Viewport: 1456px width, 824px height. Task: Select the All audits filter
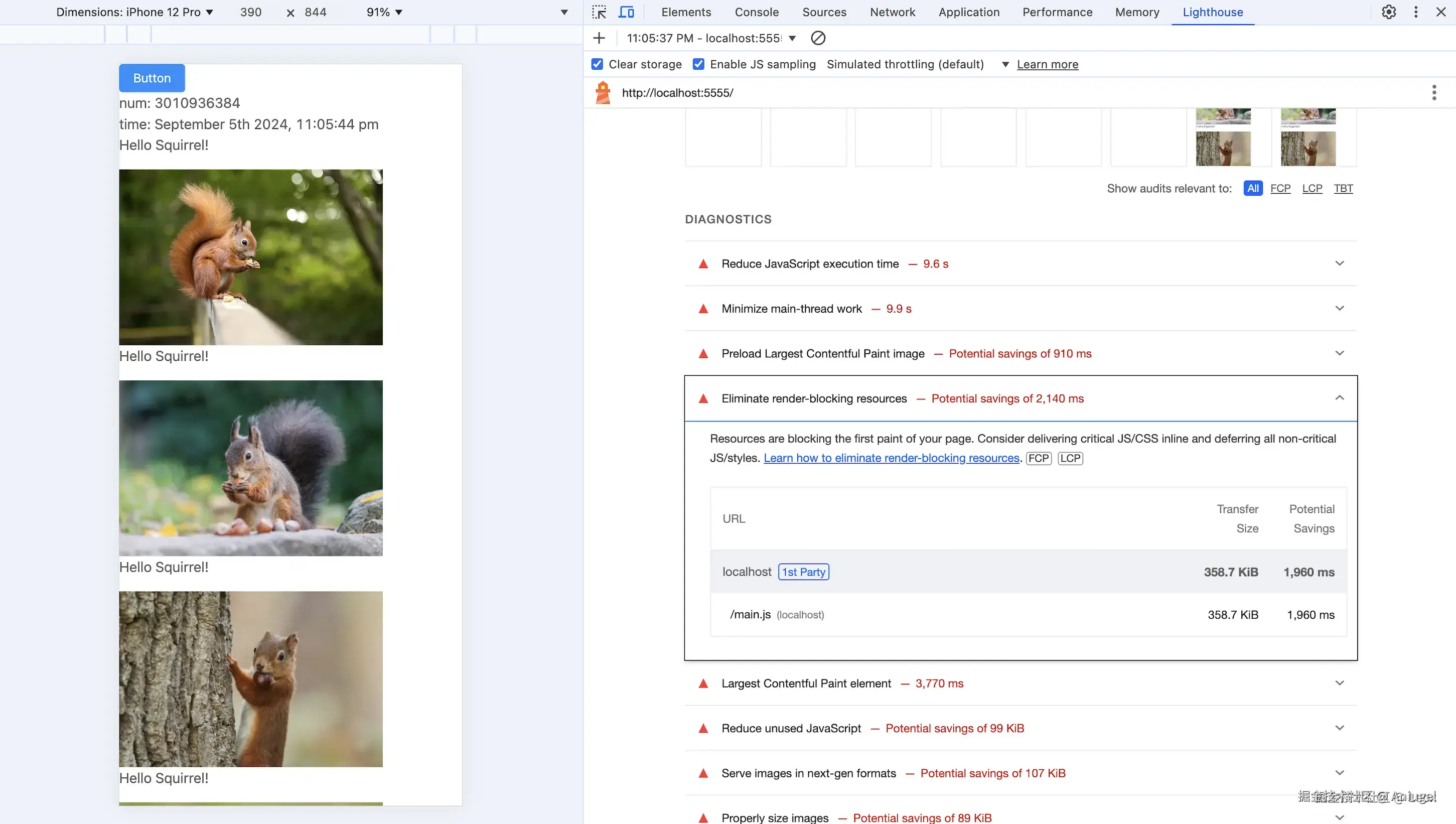pos(1253,189)
